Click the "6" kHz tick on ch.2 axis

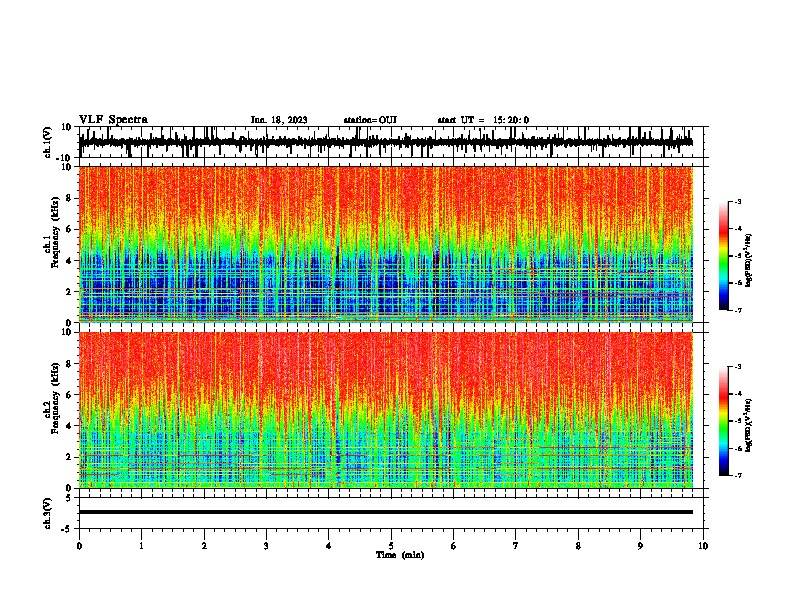[70, 395]
